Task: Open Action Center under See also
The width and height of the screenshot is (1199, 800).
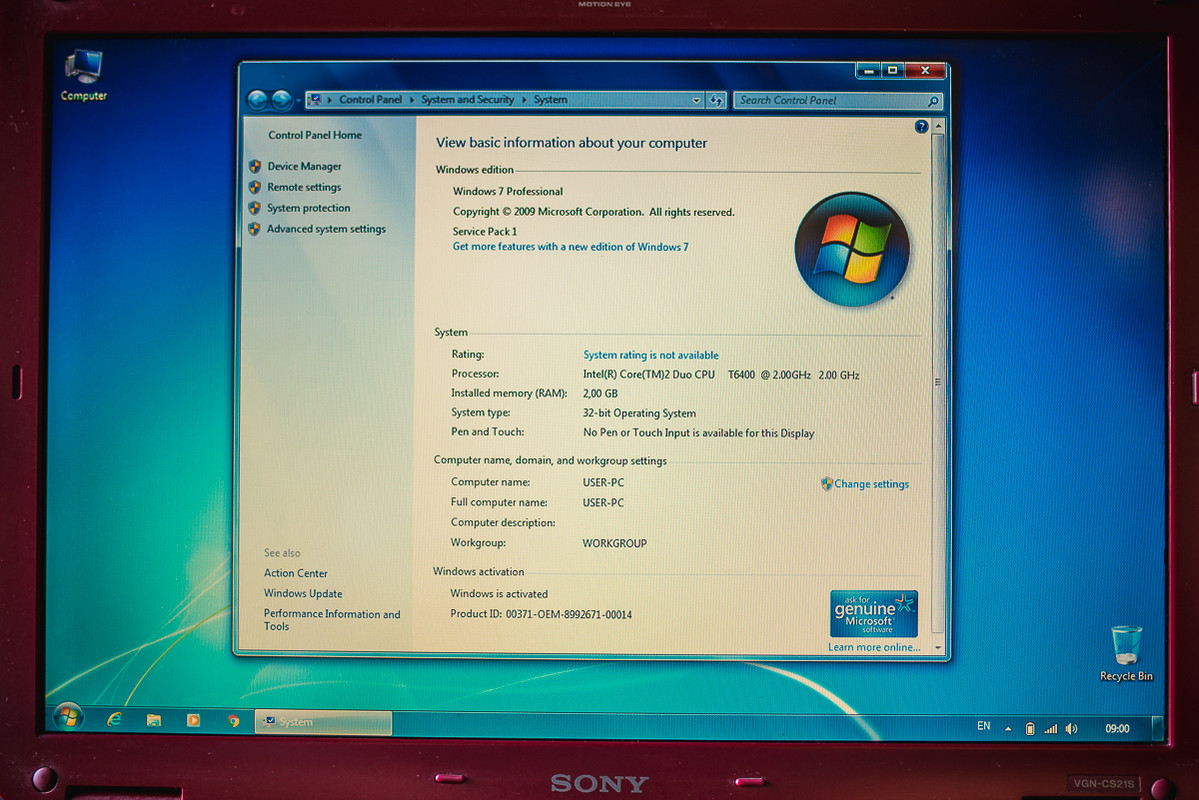Action: click(296, 573)
